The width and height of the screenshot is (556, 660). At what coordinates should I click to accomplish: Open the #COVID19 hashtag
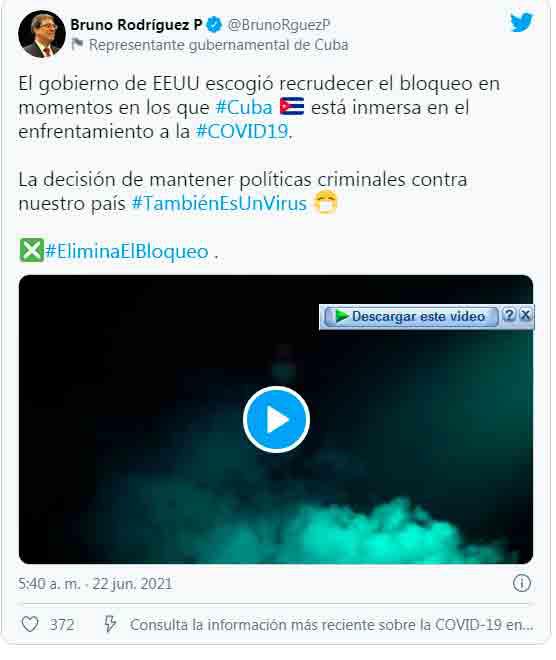[x=242, y=131]
